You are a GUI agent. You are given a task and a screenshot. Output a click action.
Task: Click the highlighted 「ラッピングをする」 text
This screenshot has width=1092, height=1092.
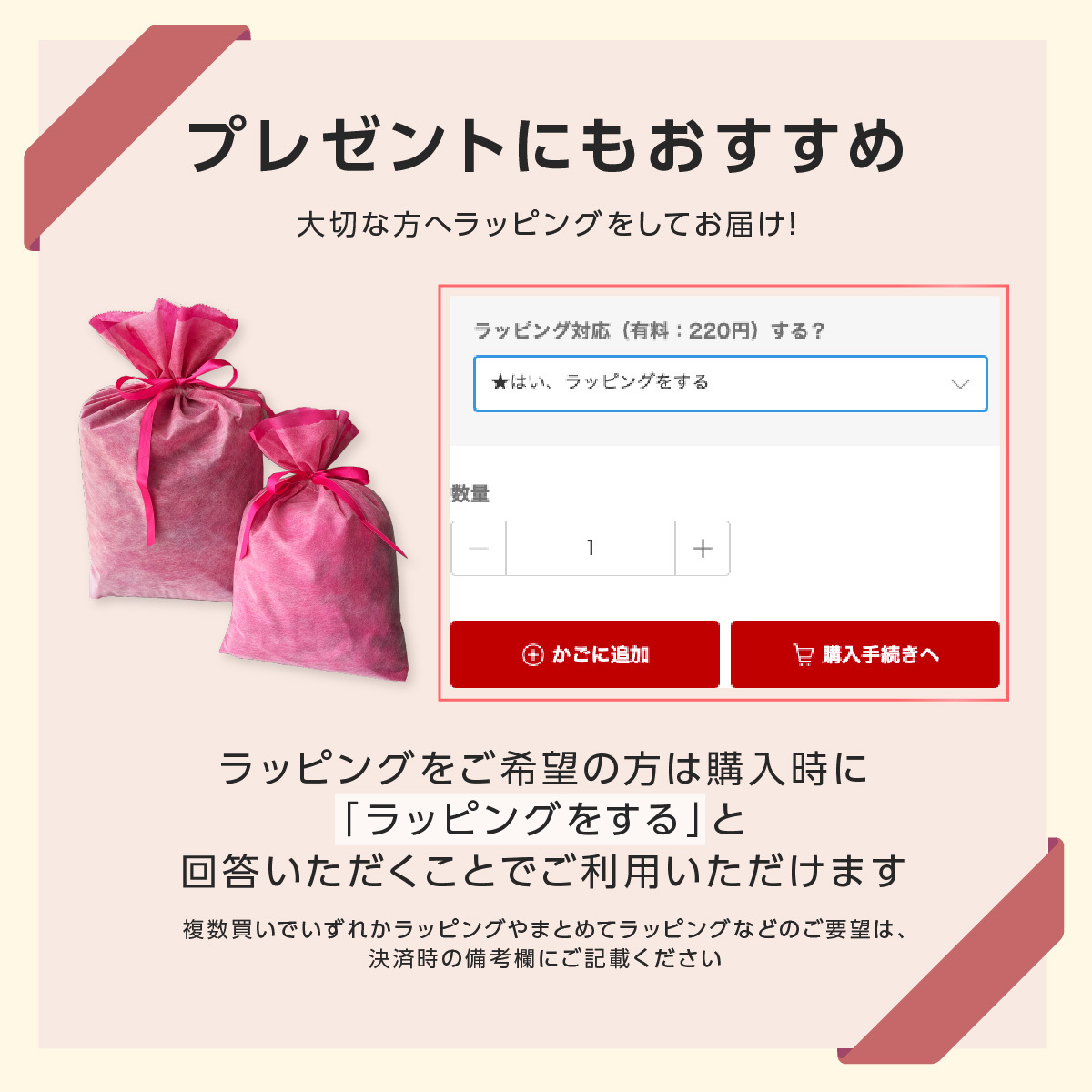click(x=521, y=819)
